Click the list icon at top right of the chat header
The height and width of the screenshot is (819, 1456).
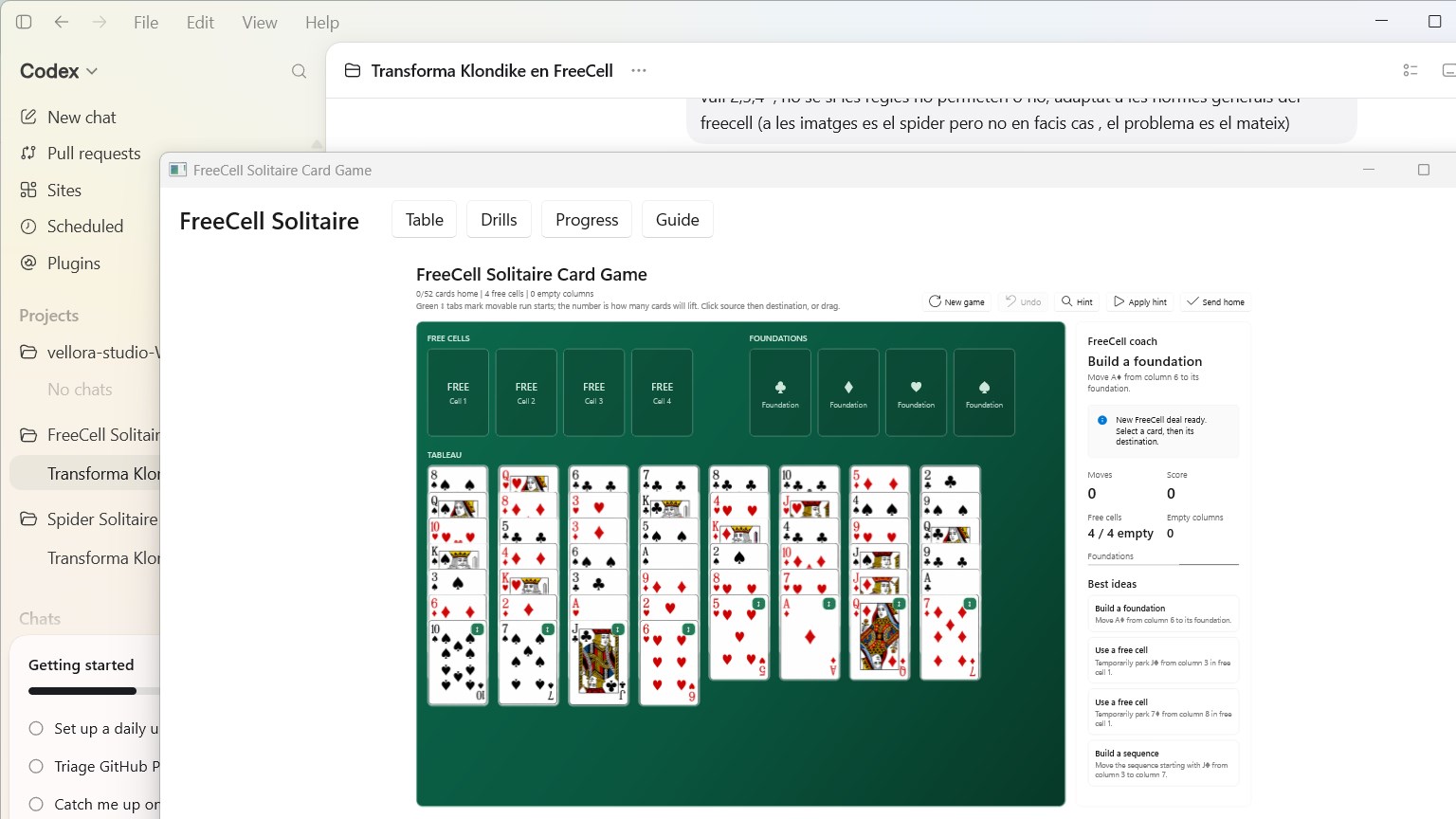[x=1410, y=70]
